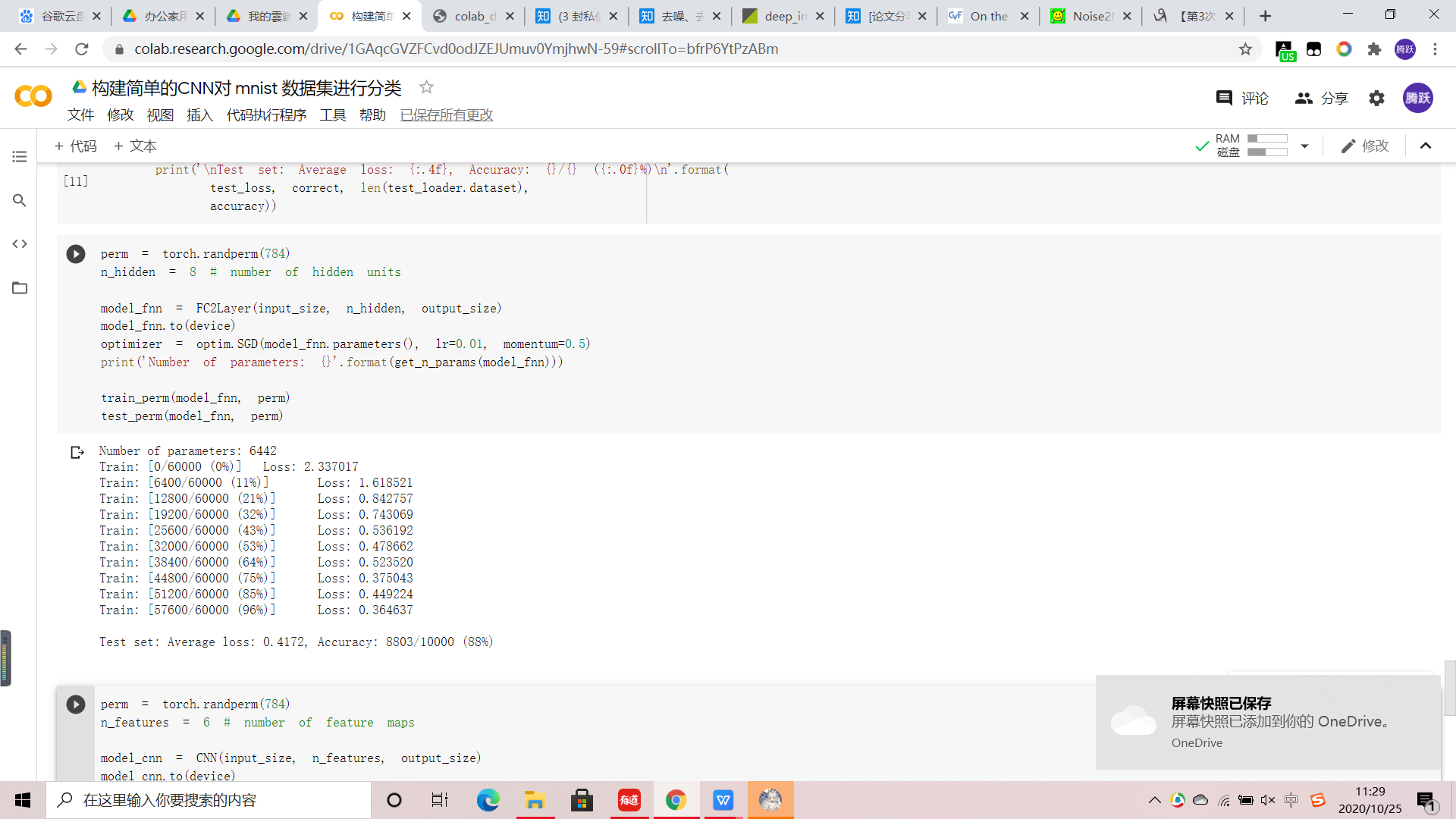Expand the RAM disk connection dropdown
This screenshot has height=819, width=1456.
click(x=1304, y=146)
